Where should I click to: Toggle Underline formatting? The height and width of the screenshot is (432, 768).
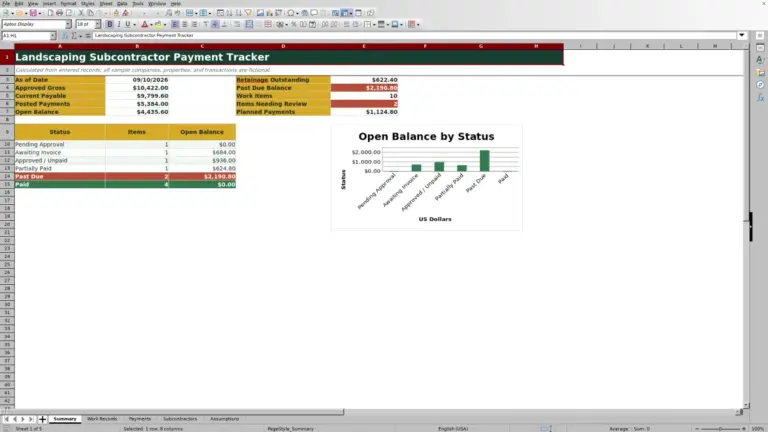point(127,24)
